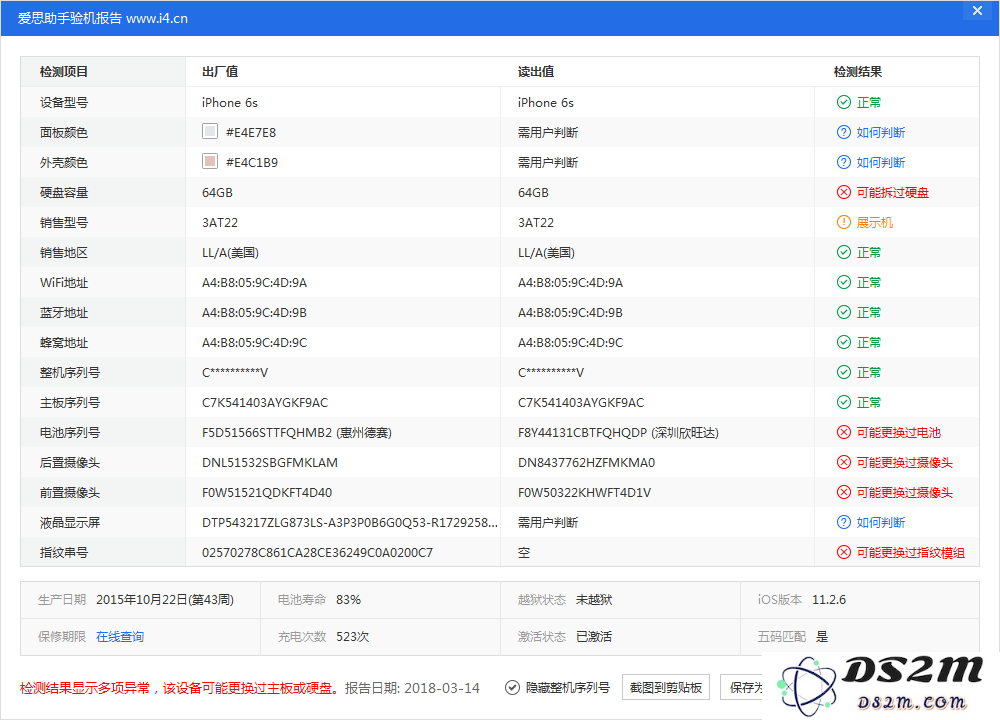
Task: Click factory rear camera serial DNL51532SBGFMKLAM
Action: (x=270, y=462)
